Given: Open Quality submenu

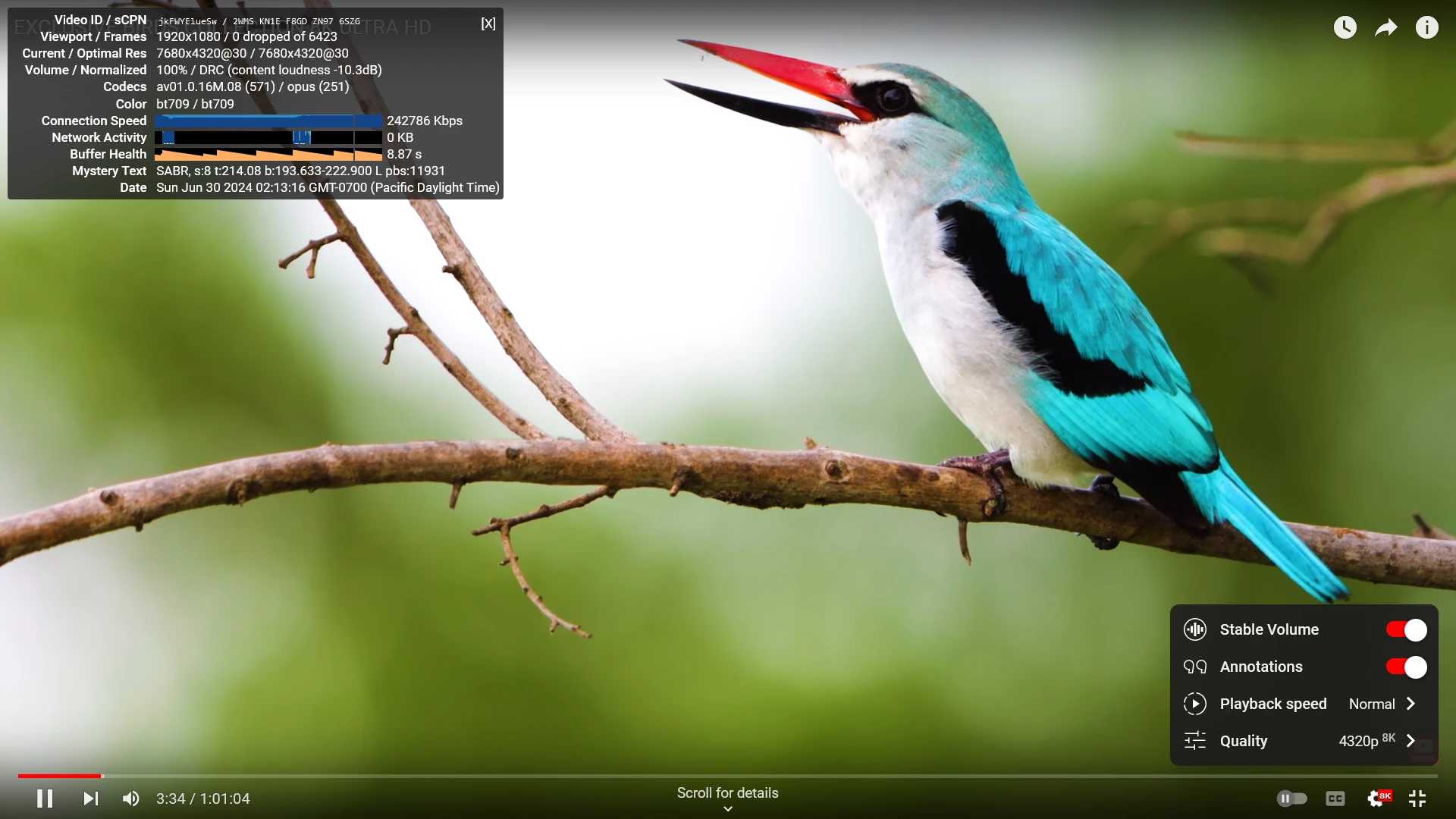Looking at the screenshot, I should [x=1304, y=741].
